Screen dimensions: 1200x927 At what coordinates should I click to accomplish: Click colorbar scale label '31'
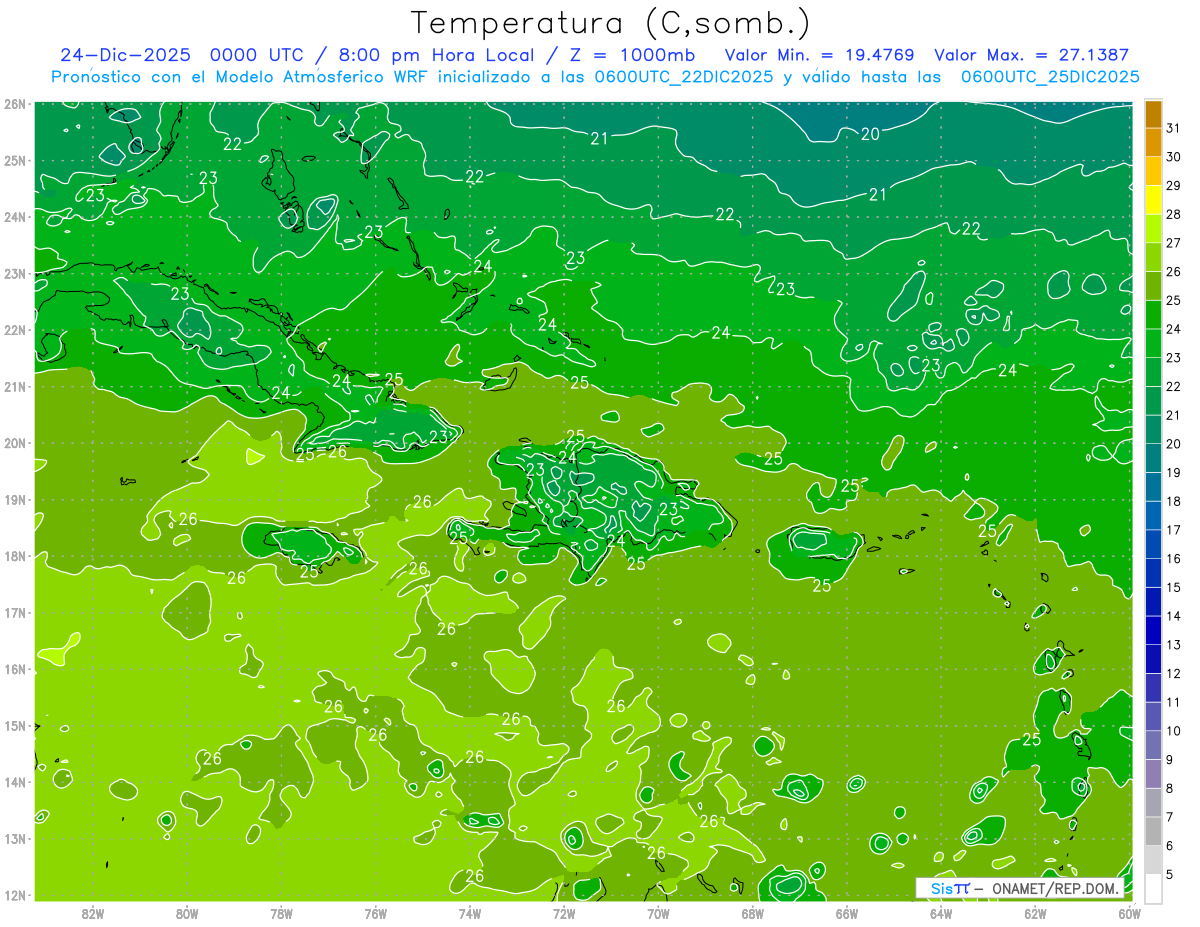pos(1174,128)
